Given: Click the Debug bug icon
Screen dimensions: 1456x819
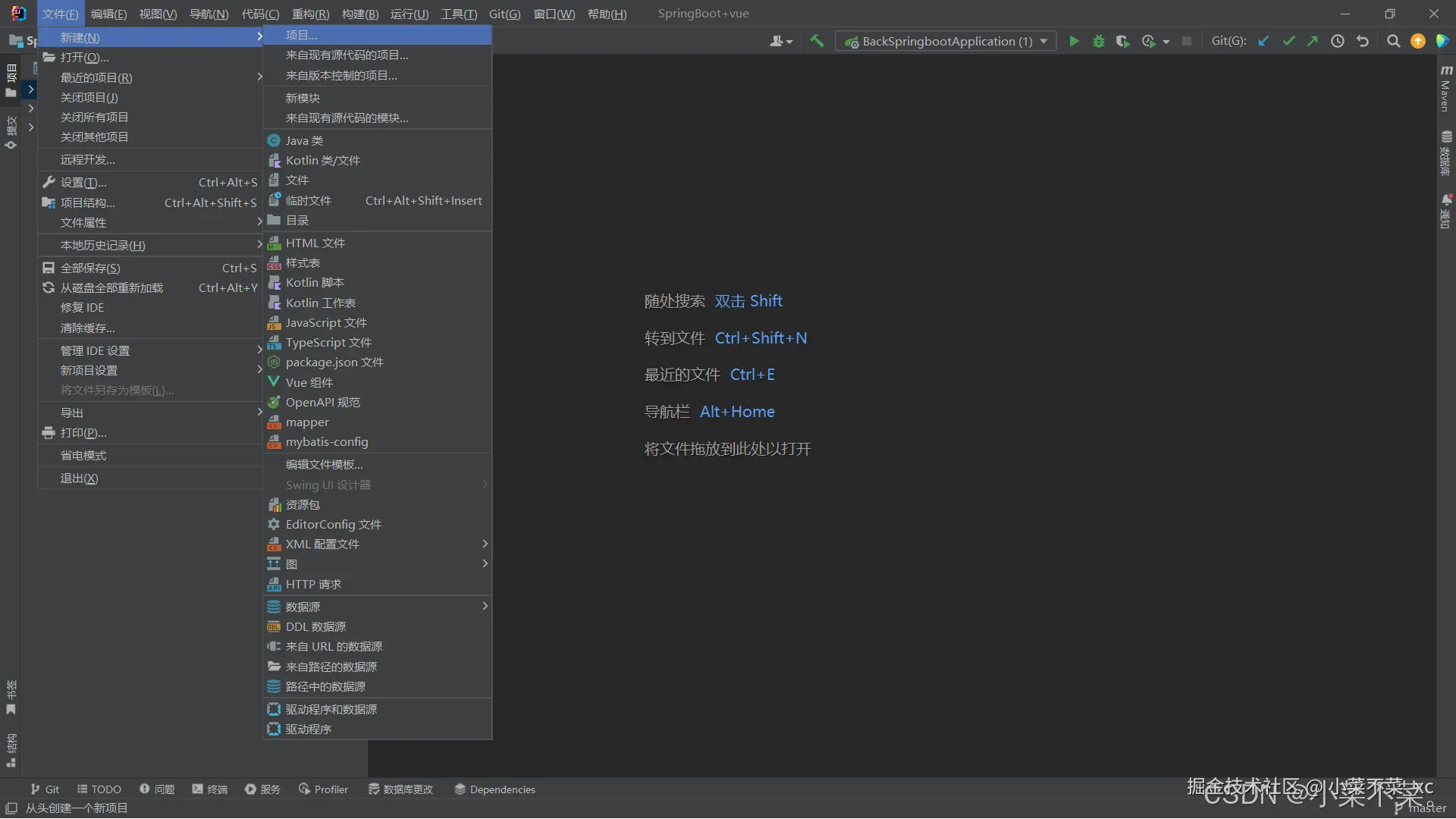Looking at the screenshot, I should 1098,41.
